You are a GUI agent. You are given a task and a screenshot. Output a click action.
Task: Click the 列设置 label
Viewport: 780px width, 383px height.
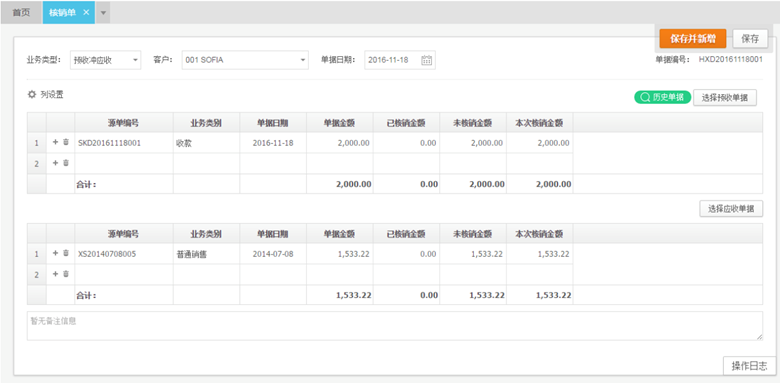52,95
